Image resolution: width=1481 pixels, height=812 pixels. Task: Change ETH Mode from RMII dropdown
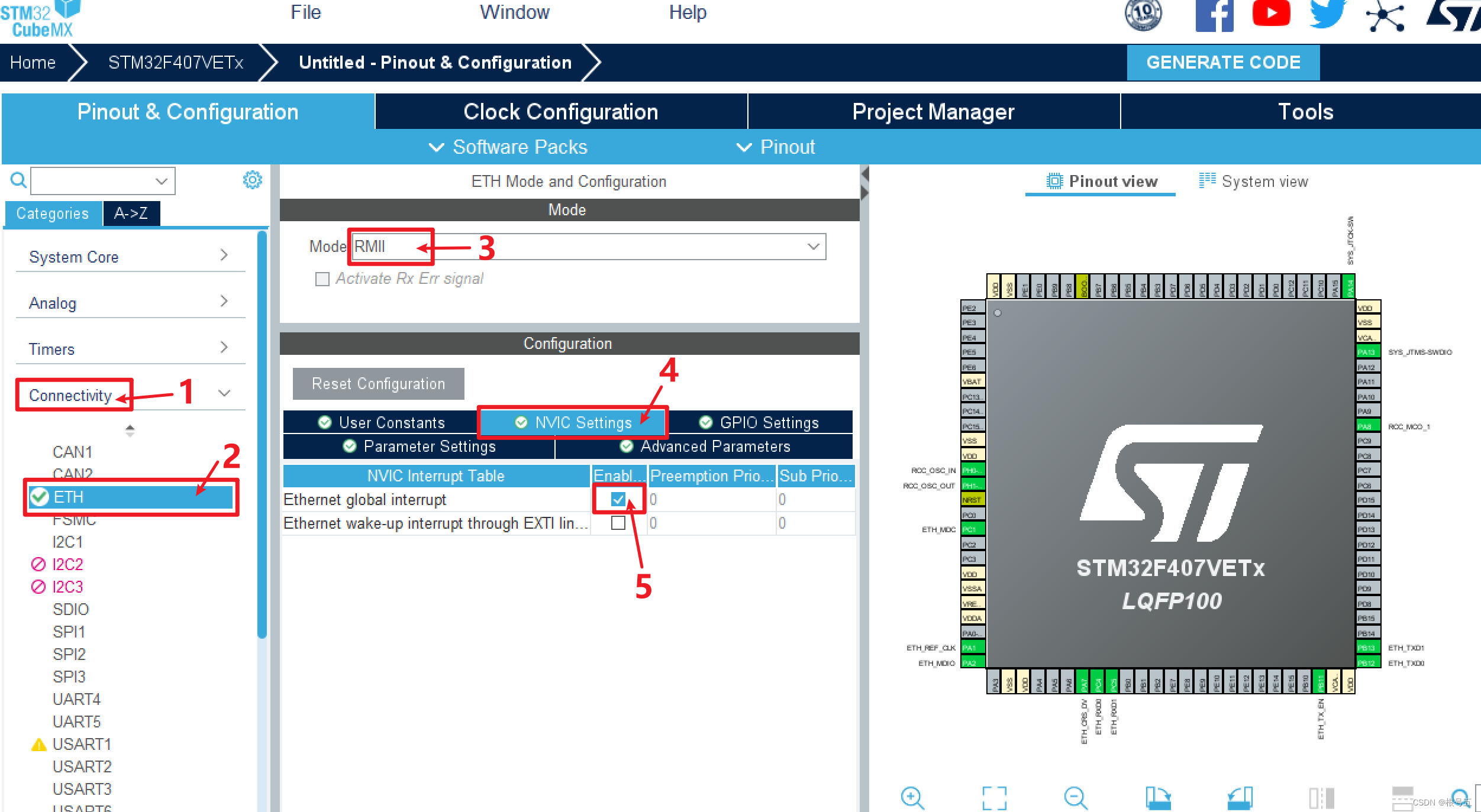tap(588, 247)
